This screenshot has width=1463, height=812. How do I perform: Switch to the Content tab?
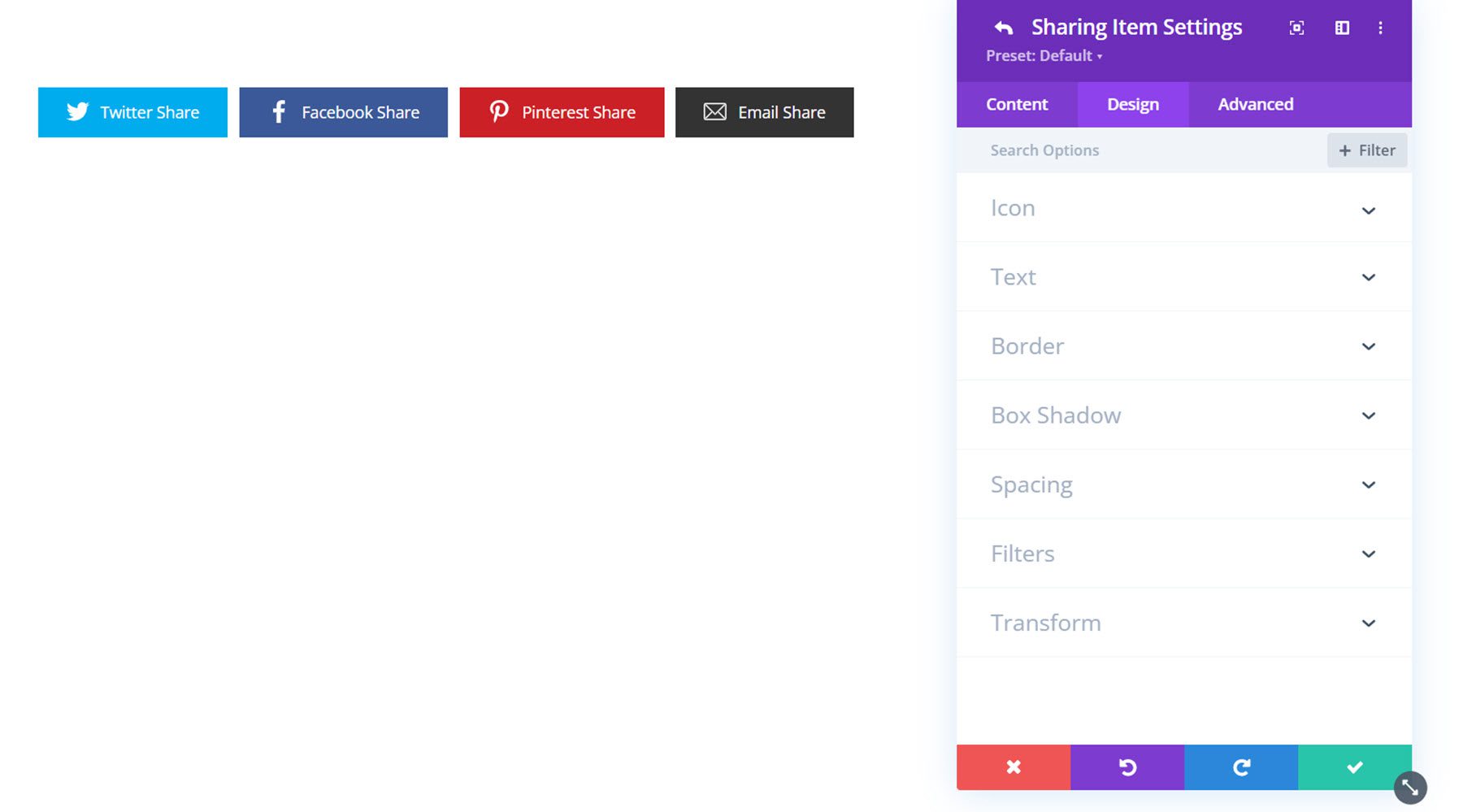(x=1016, y=104)
